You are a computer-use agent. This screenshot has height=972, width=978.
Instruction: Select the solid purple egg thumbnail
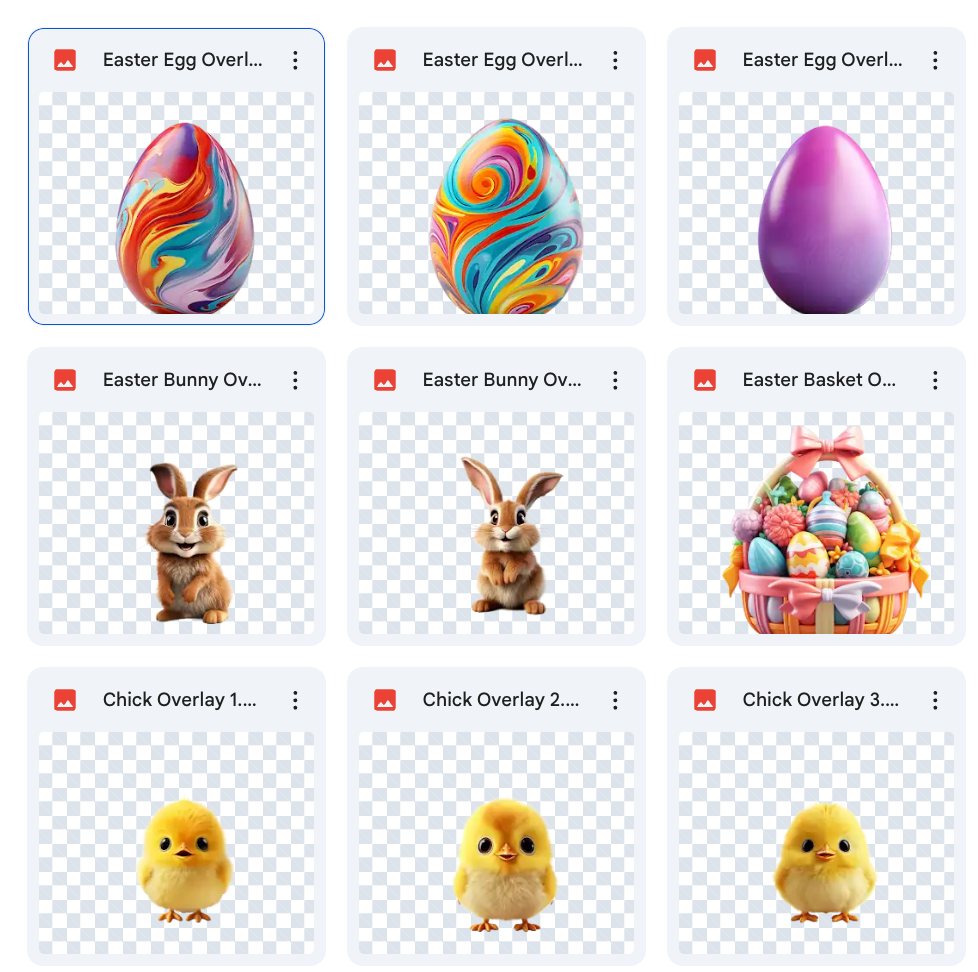pyautogui.click(x=816, y=203)
